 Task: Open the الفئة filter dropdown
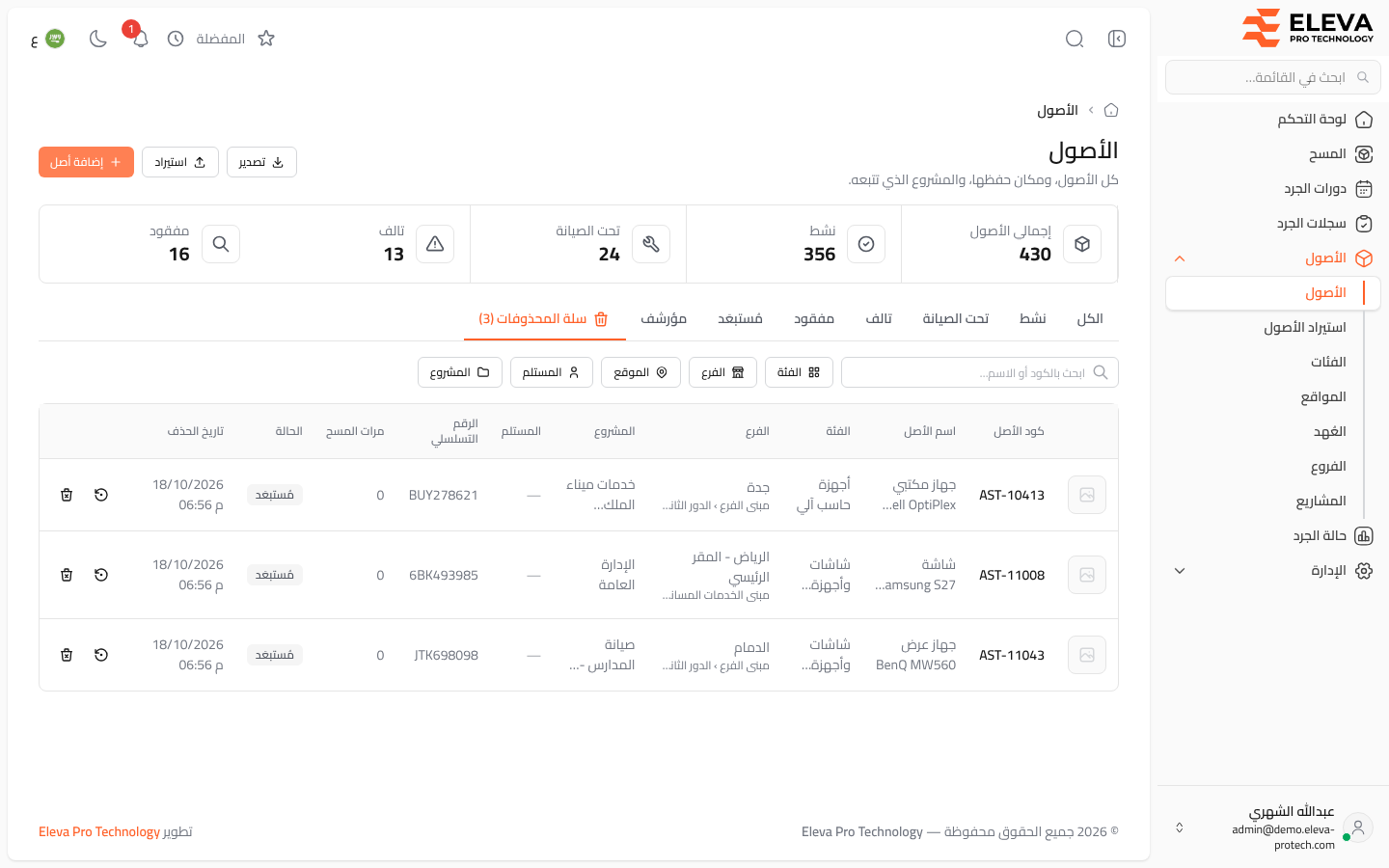coord(799,372)
